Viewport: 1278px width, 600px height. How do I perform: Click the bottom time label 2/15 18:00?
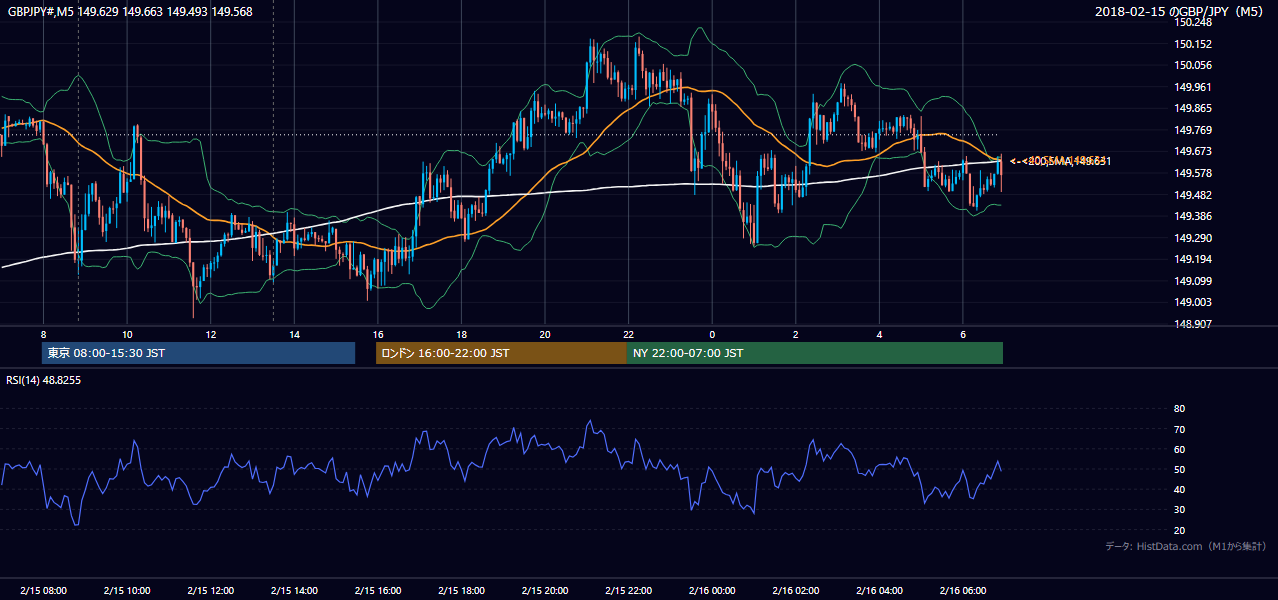click(x=461, y=591)
